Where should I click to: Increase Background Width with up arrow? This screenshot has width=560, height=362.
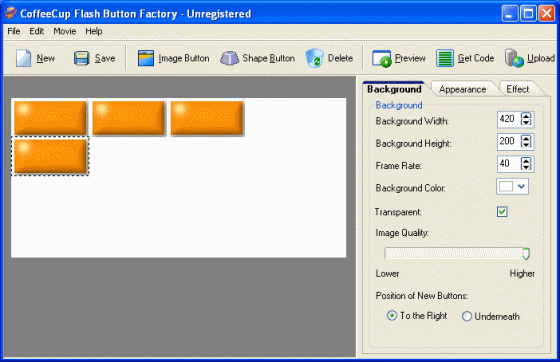coord(526,116)
